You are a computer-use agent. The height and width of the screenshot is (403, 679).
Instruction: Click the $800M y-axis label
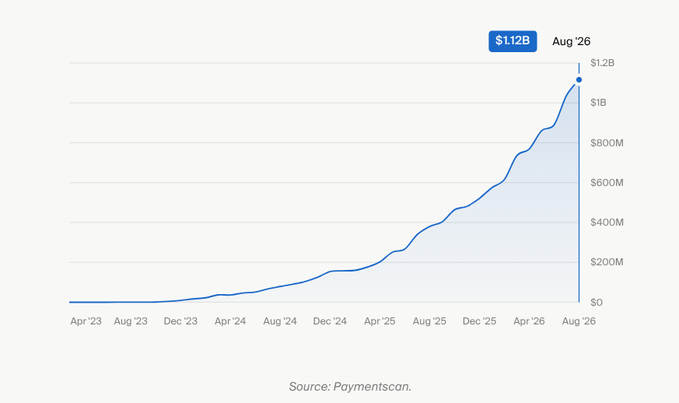click(607, 143)
